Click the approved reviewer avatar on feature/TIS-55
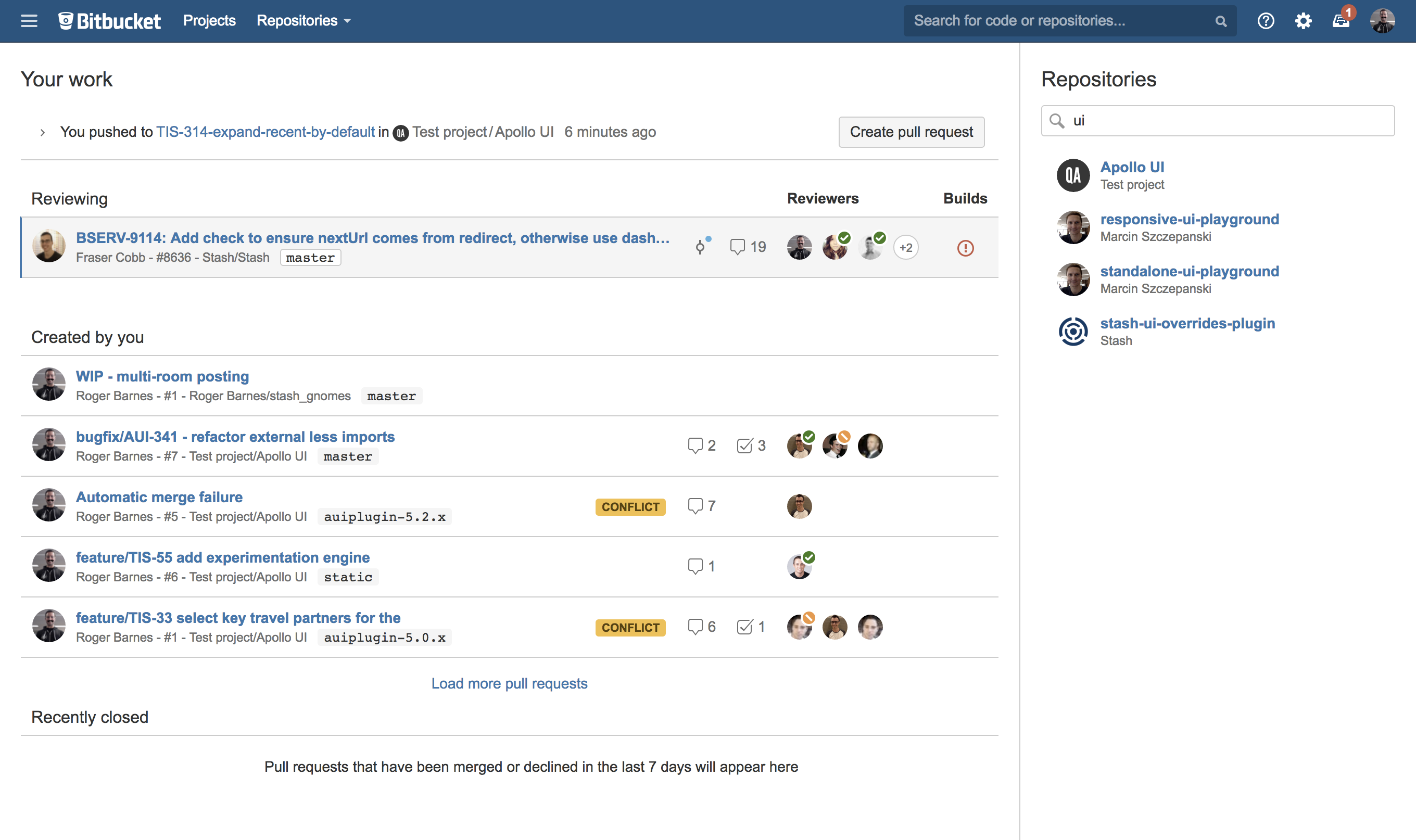Viewport: 1416px width, 840px height. (800, 566)
